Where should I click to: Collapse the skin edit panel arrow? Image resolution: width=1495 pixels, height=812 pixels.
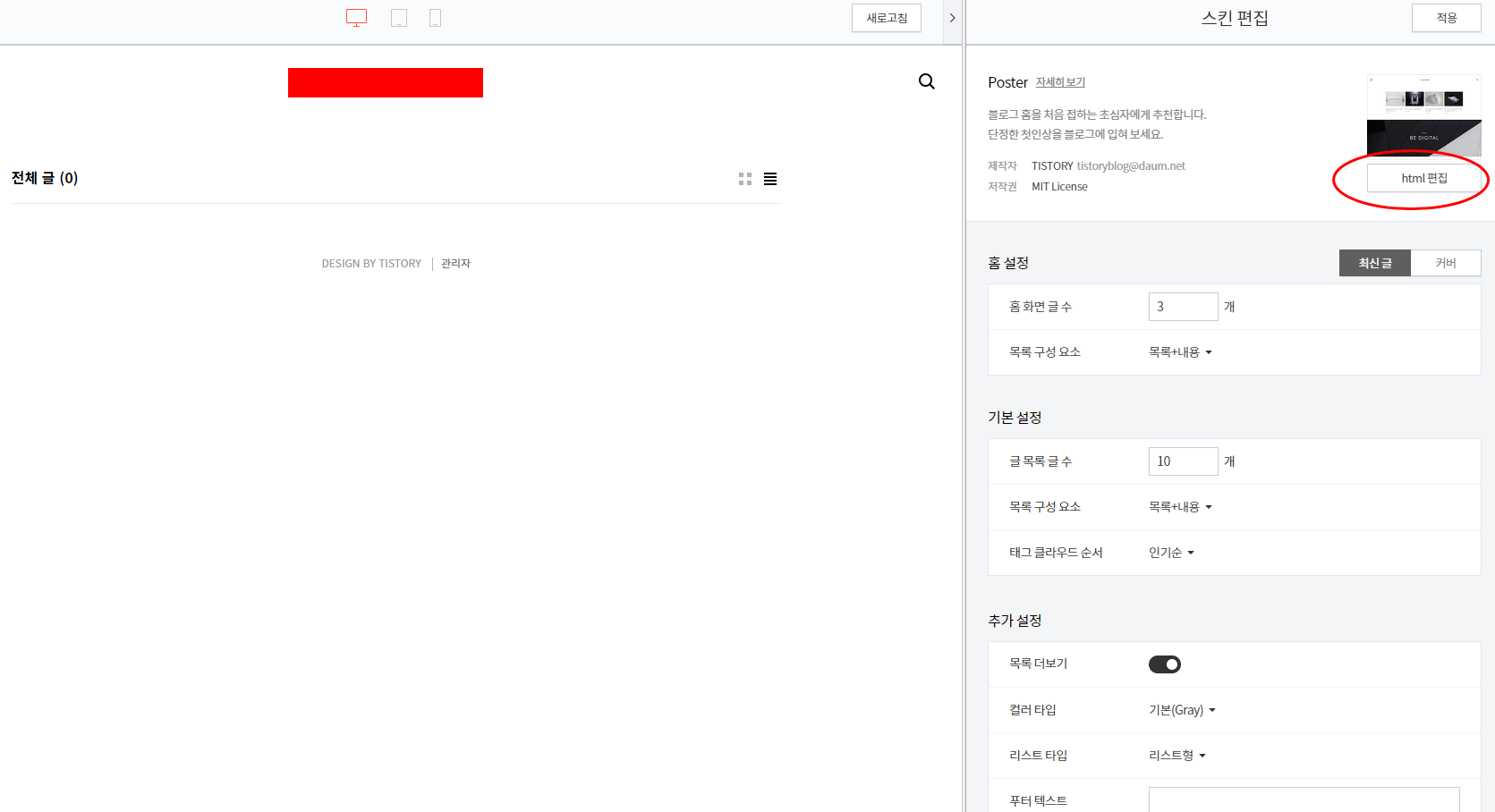(952, 18)
